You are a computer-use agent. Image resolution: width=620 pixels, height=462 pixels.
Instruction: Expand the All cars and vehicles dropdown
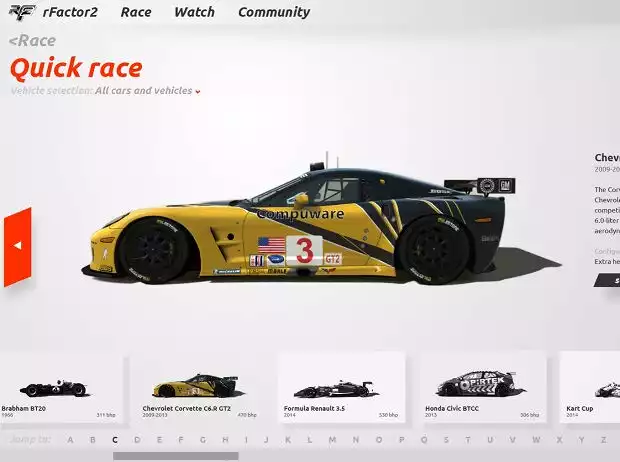[x=147, y=91]
